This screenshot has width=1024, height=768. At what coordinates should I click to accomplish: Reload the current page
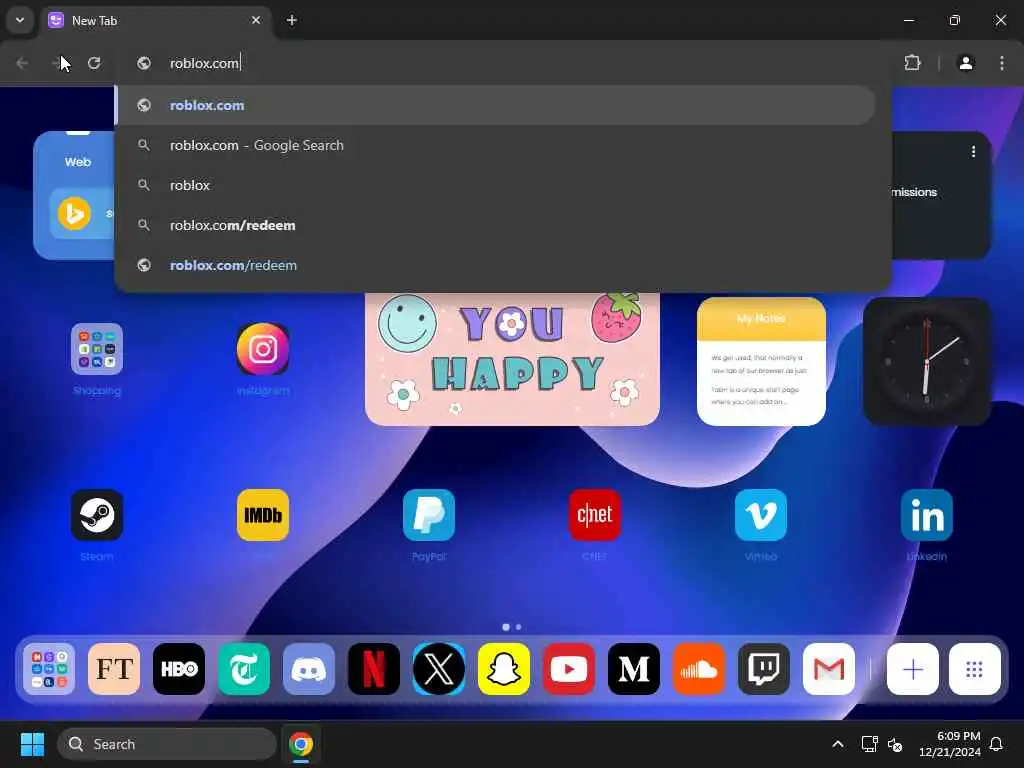(x=94, y=63)
